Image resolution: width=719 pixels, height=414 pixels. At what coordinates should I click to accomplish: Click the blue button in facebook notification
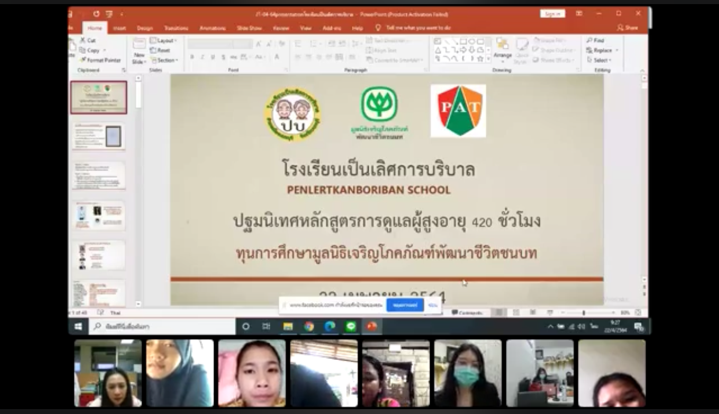[x=405, y=305]
